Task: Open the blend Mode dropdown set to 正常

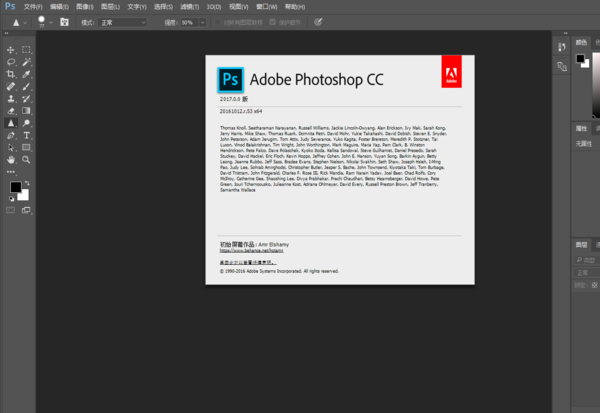Action: coord(123,23)
